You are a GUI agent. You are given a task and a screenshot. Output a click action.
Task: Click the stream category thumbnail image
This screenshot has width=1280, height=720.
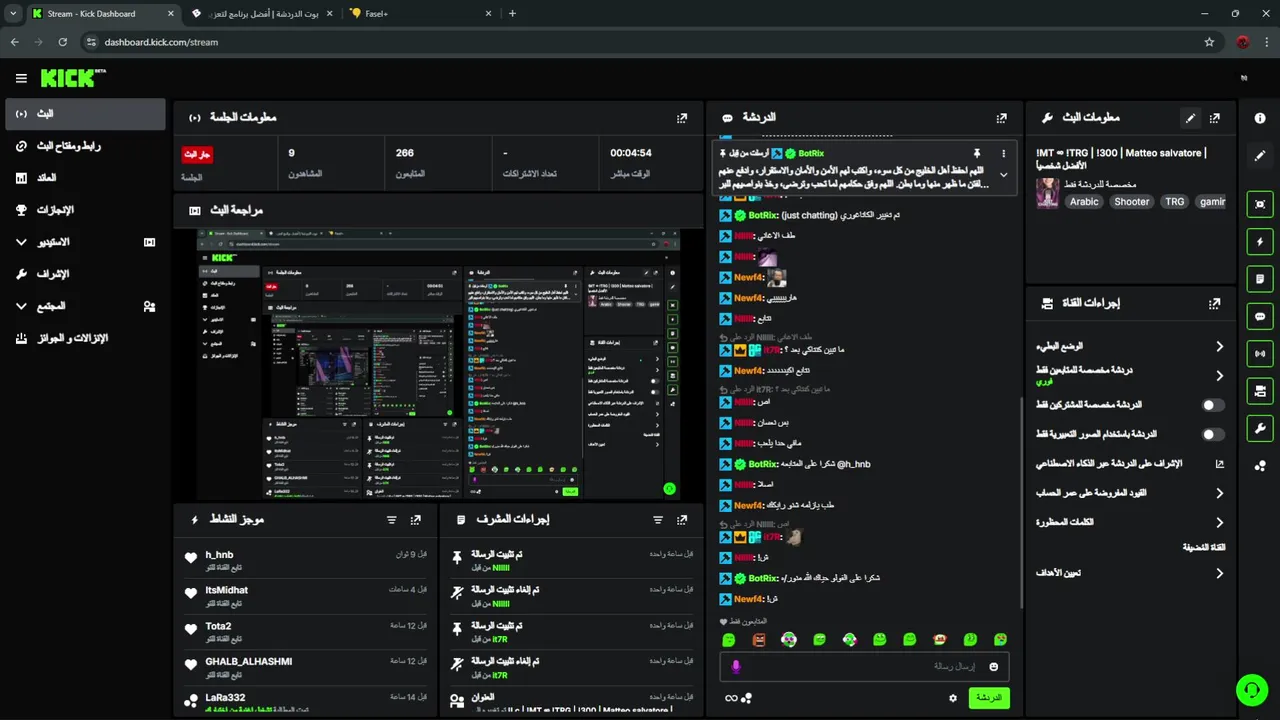(1047, 193)
